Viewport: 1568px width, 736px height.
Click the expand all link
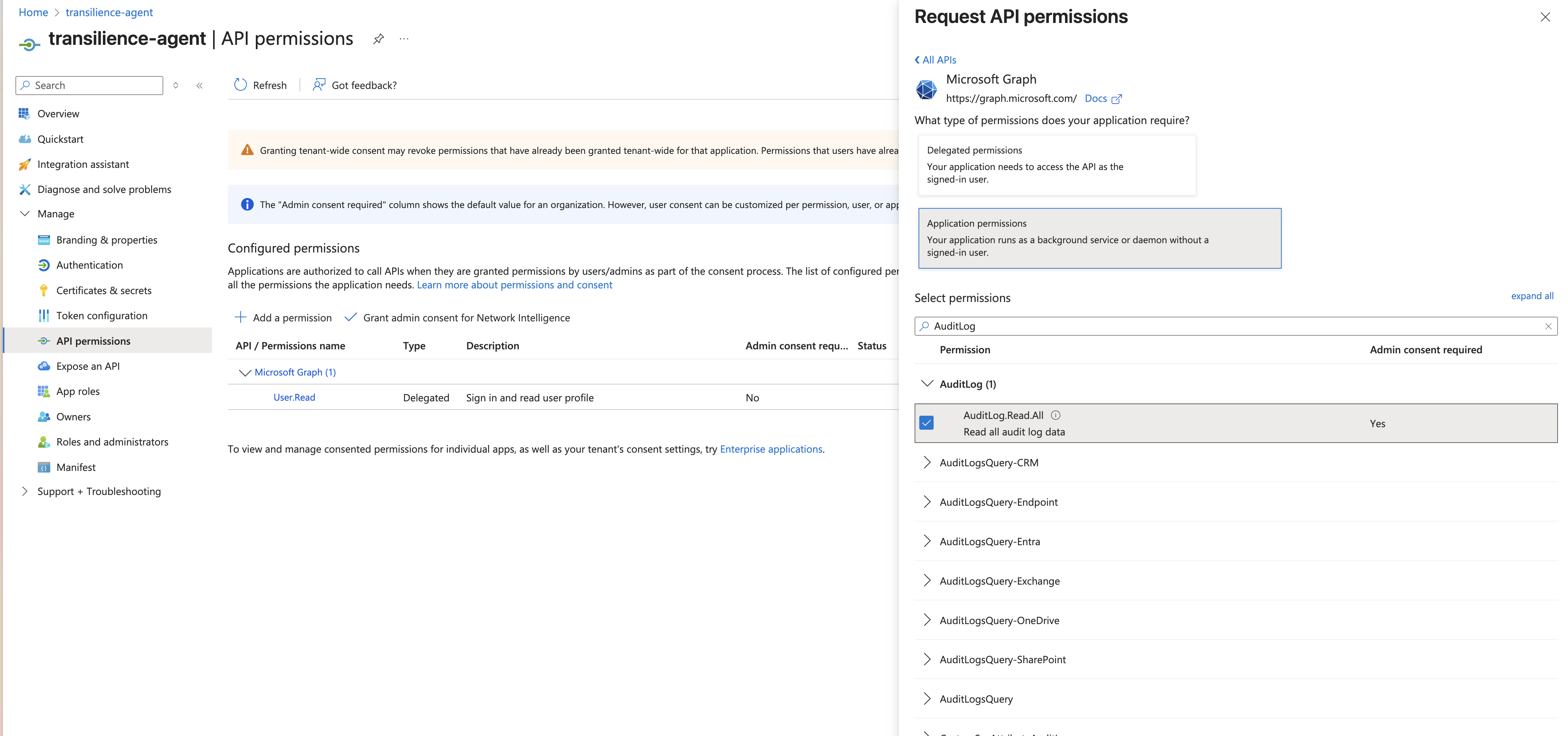1531,296
